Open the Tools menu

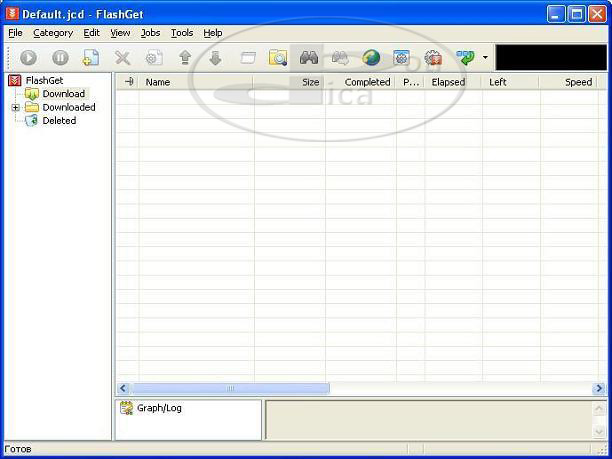coord(181,33)
